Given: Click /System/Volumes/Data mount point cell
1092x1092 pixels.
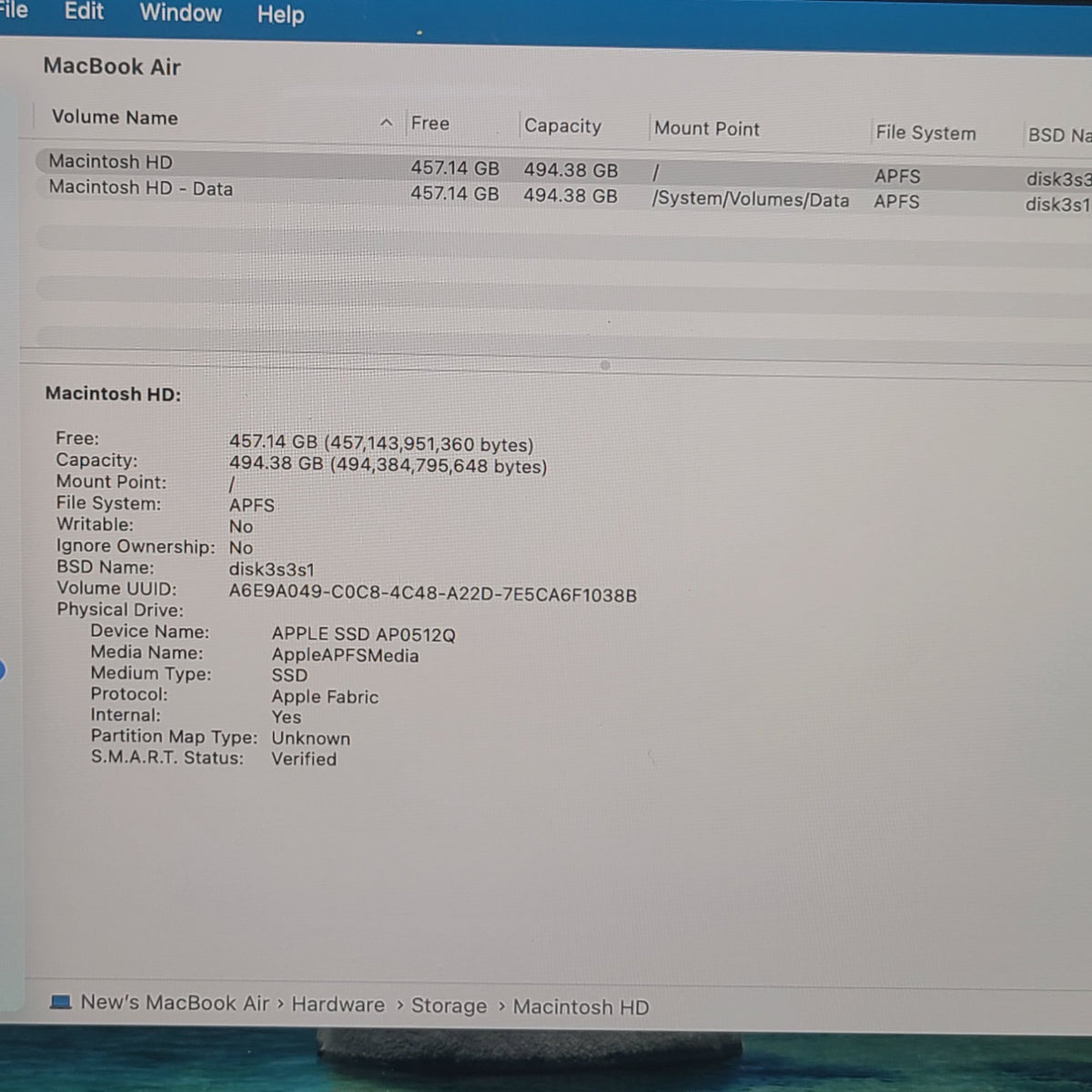Looking at the screenshot, I should coord(751,200).
